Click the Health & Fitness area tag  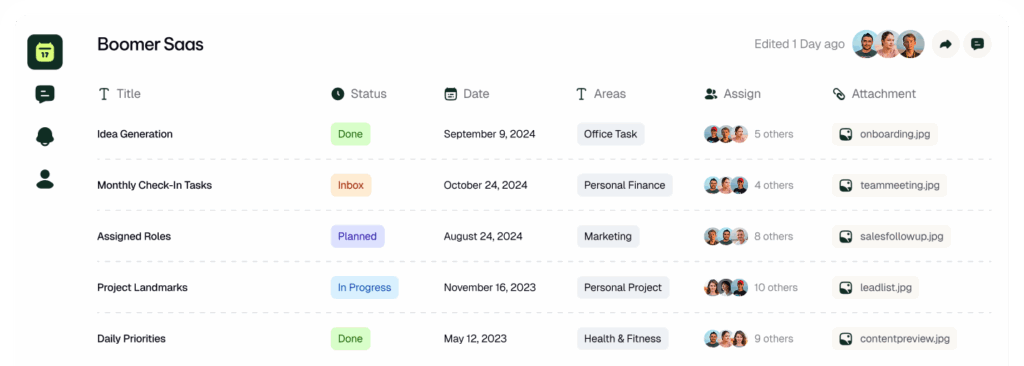[622, 339]
